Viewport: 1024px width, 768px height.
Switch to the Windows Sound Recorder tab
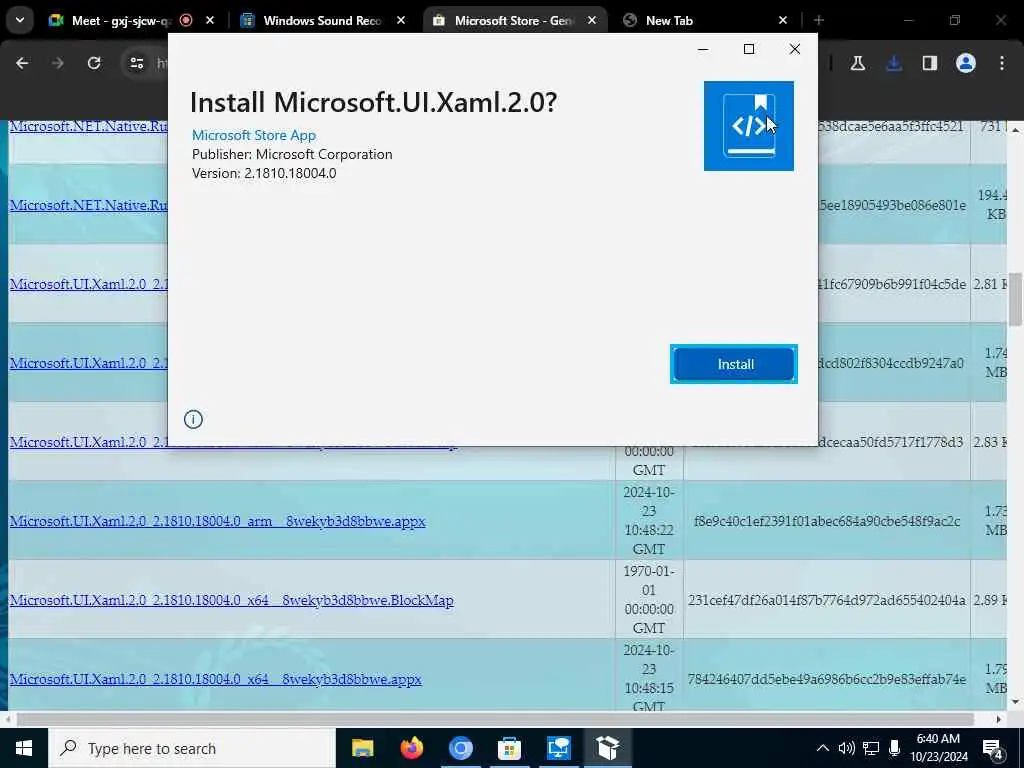click(322, 20)
